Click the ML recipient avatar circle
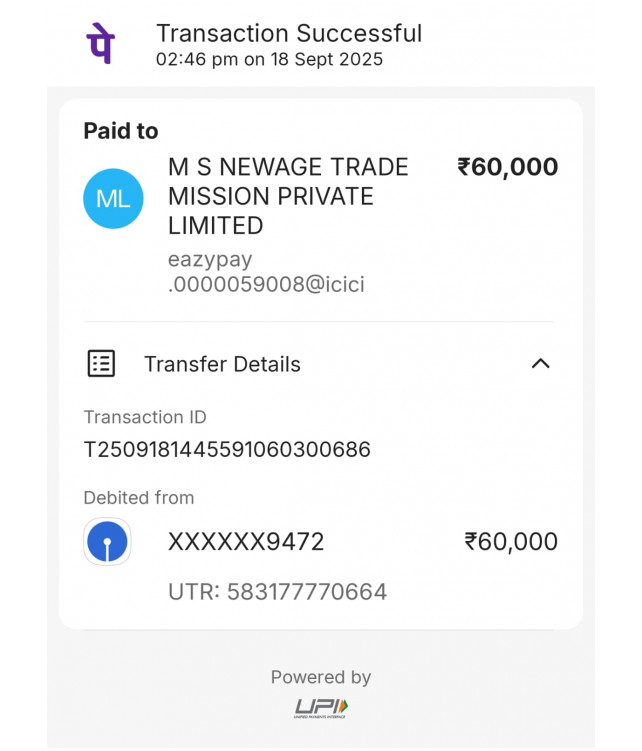 (x=113, y=198)
